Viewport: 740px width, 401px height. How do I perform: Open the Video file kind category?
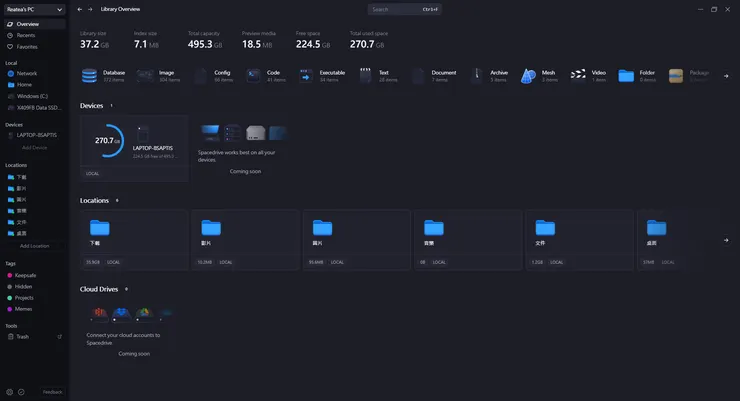(588, 75)
